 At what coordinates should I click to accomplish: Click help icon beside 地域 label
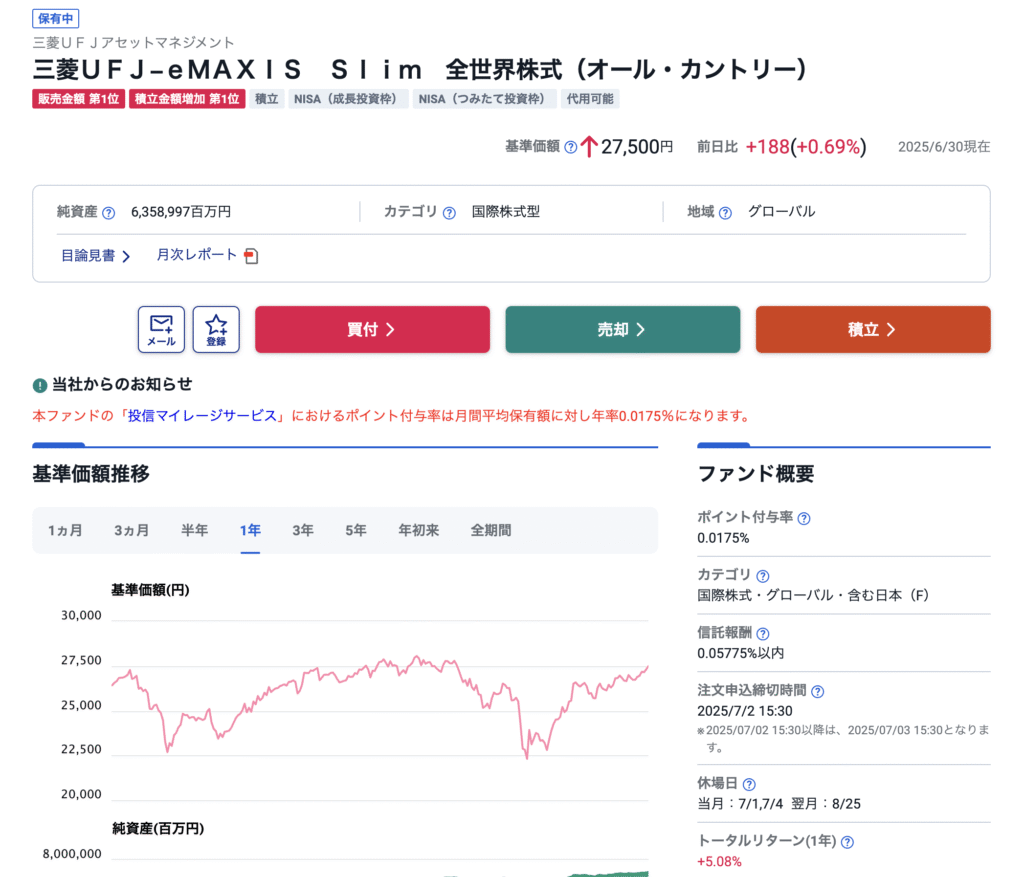pos(726,213)
